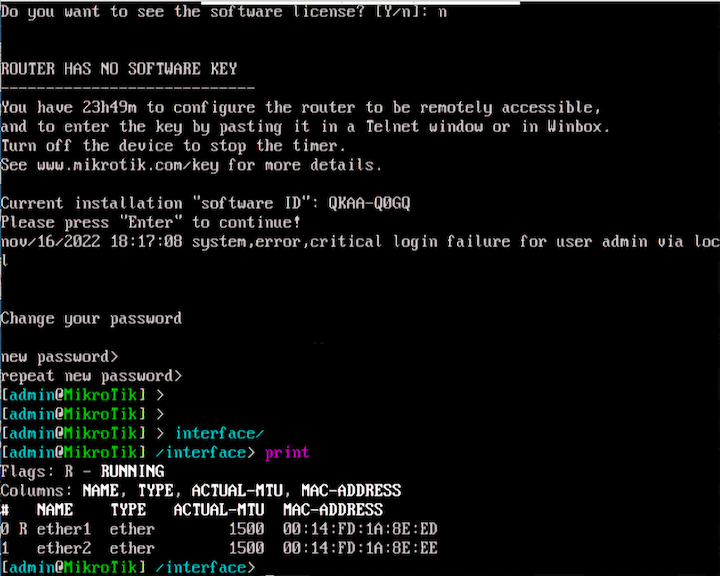Click the Flags: R - RUNNING line
Image resolution: width=720 pixels, height=576 pixels.
click(83, 471)
